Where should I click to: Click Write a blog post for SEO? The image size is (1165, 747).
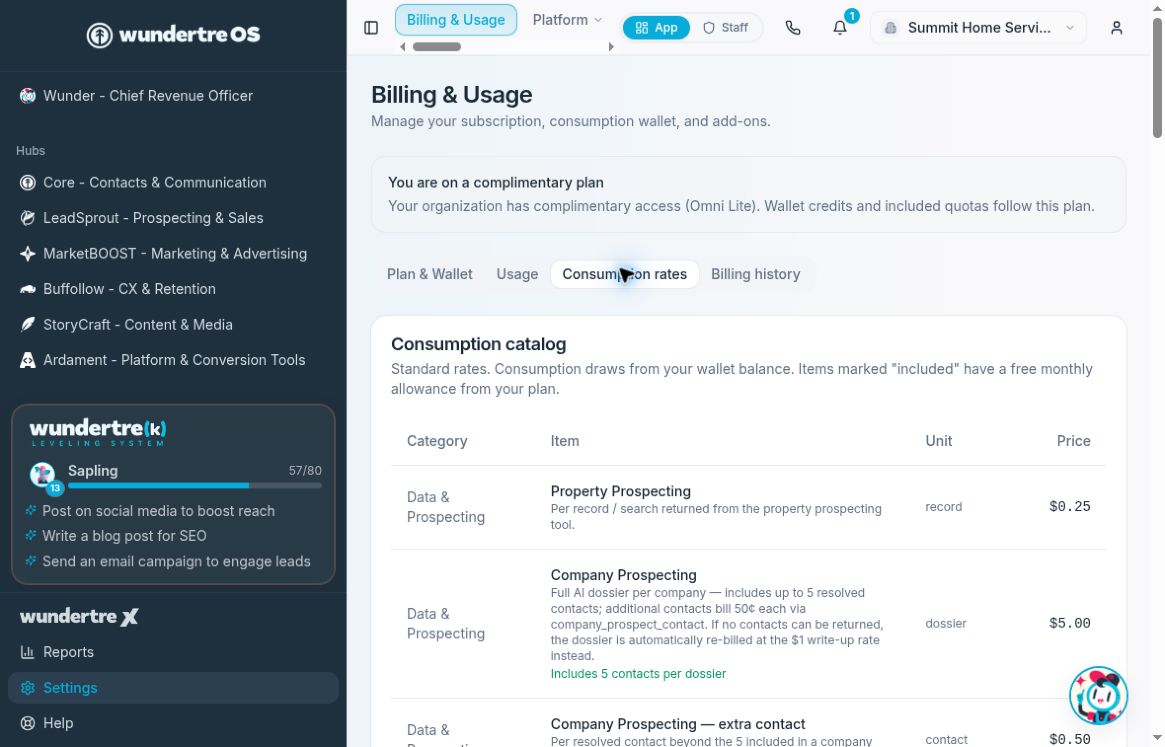pyautogui.click(x=124, y=537)
